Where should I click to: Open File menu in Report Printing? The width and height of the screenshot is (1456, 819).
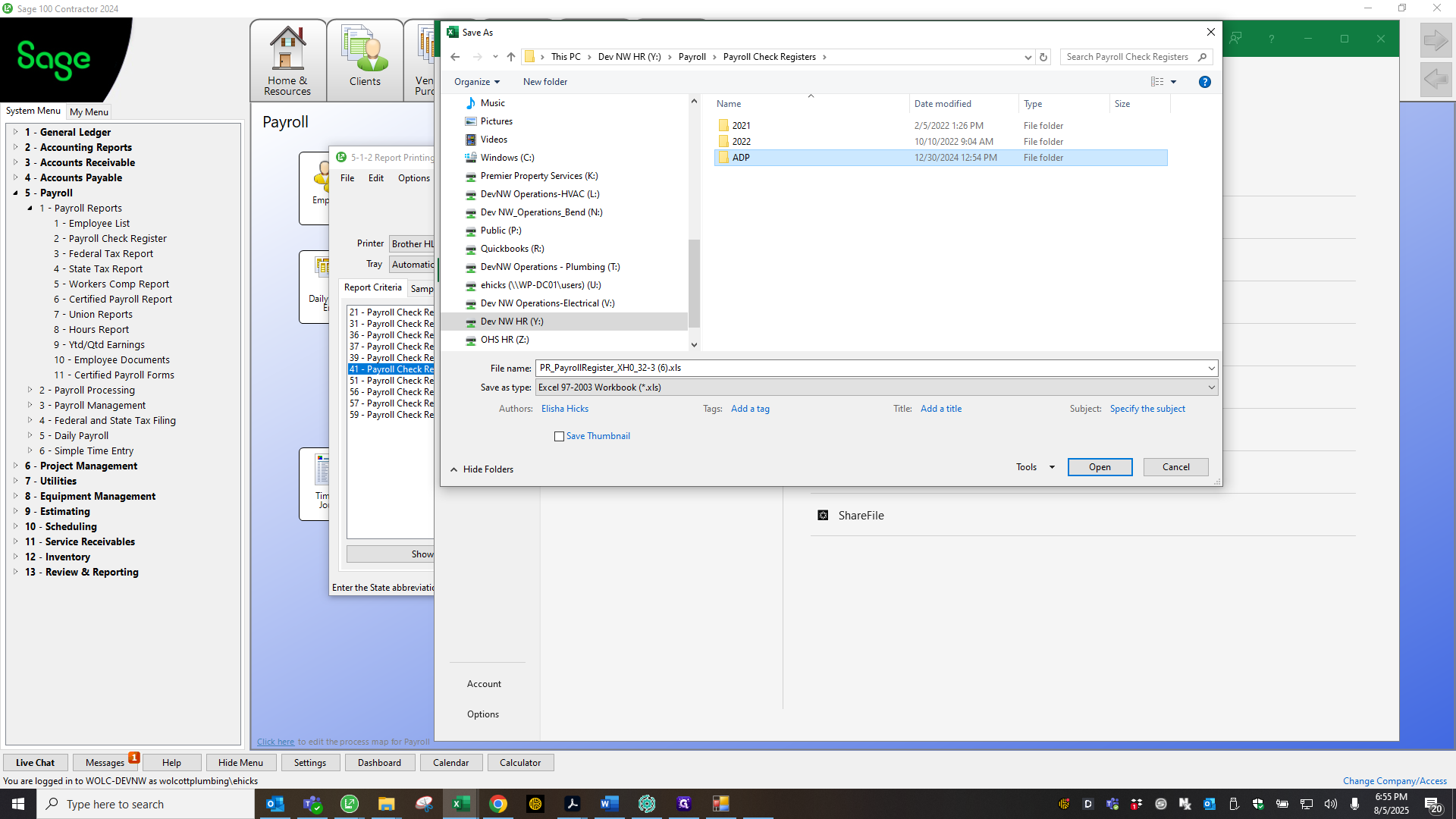pos(347,178)
